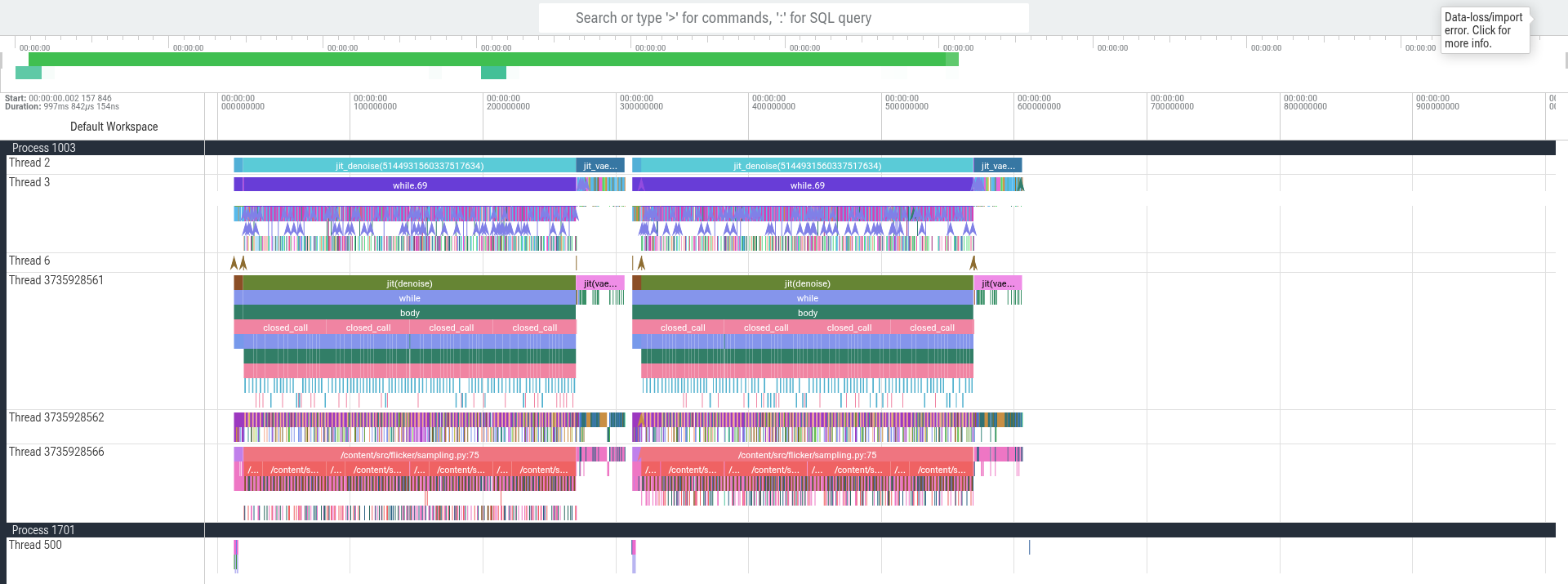Viewport: 1568px width, 584px height.
Task: Select the Thread 500 slice near 600000000
Action: pyautogui.click(x=1029, y=547)
